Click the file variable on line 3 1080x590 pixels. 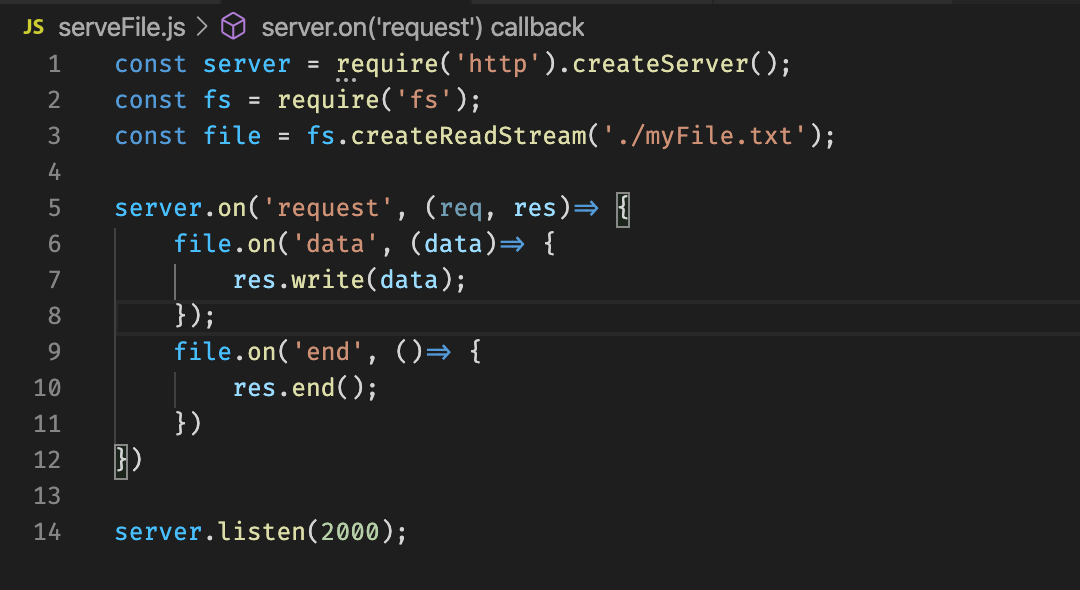coord(232,136)
